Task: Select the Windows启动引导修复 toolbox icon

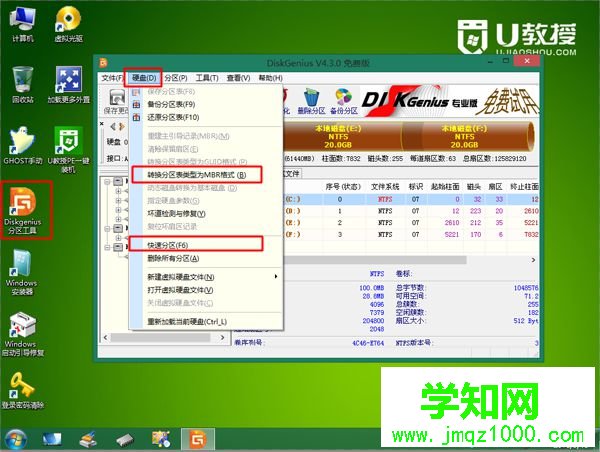Action: point(23,334)
